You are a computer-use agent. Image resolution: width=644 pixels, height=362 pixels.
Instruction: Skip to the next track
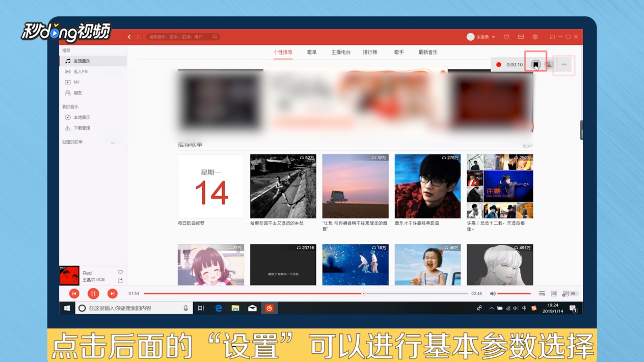(x=112, y=293)
